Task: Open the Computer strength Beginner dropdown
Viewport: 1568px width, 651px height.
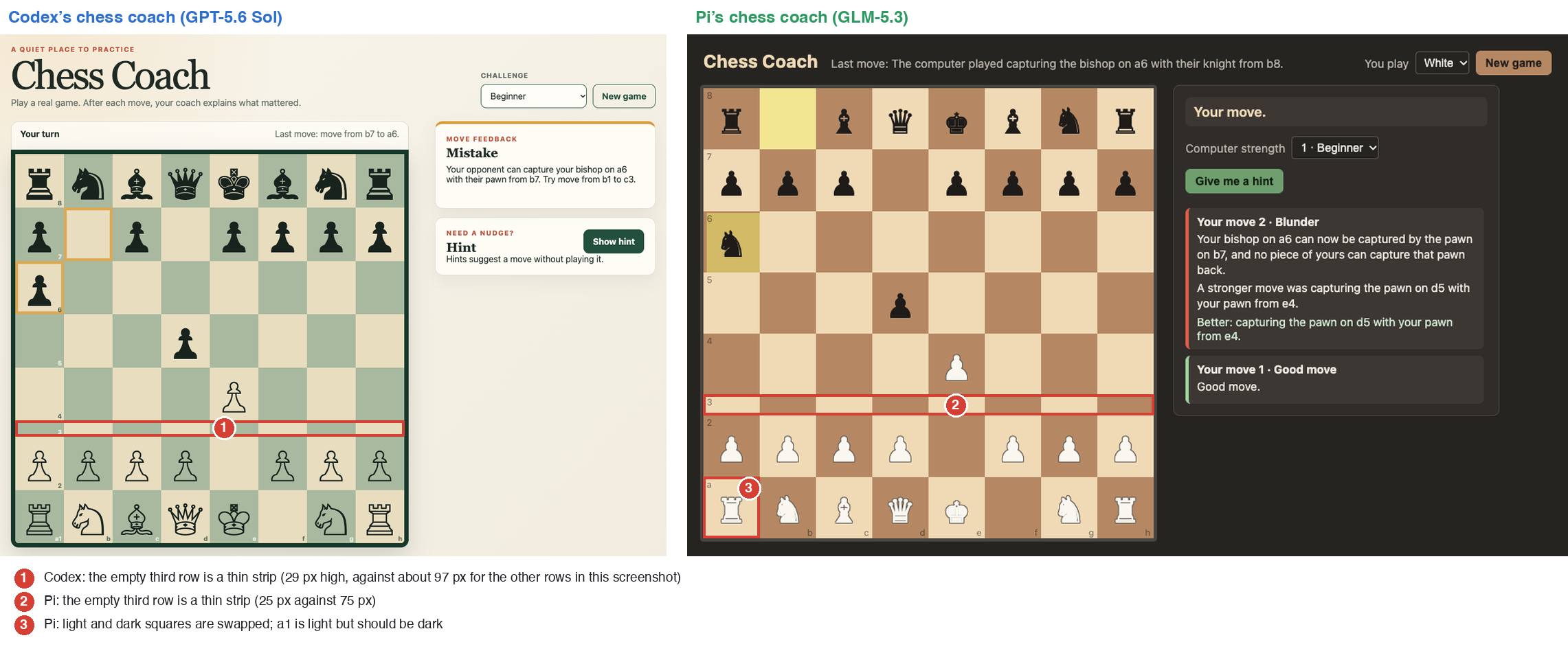Action: (1335, 148)
